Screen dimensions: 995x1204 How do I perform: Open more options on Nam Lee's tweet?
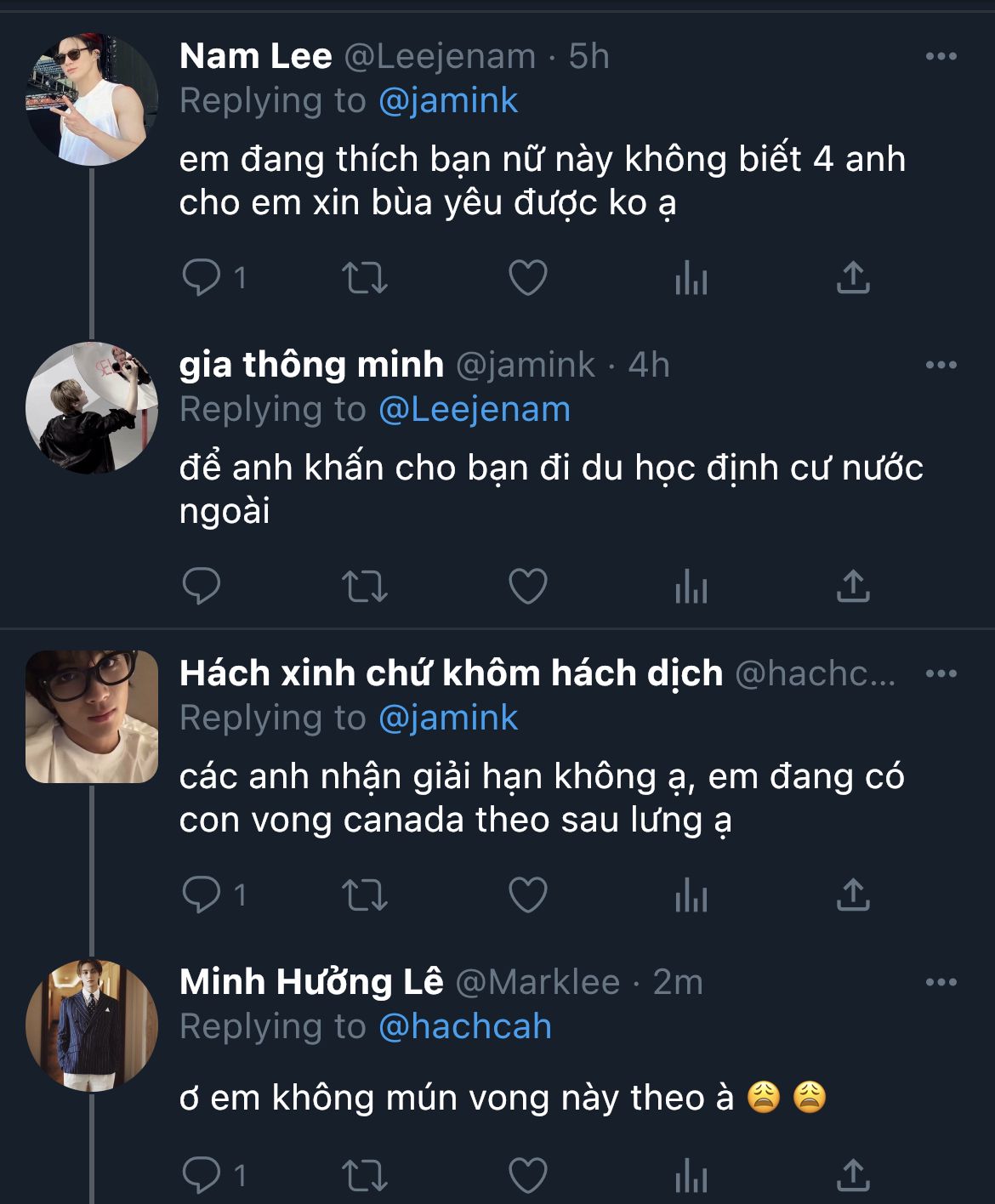941,57
